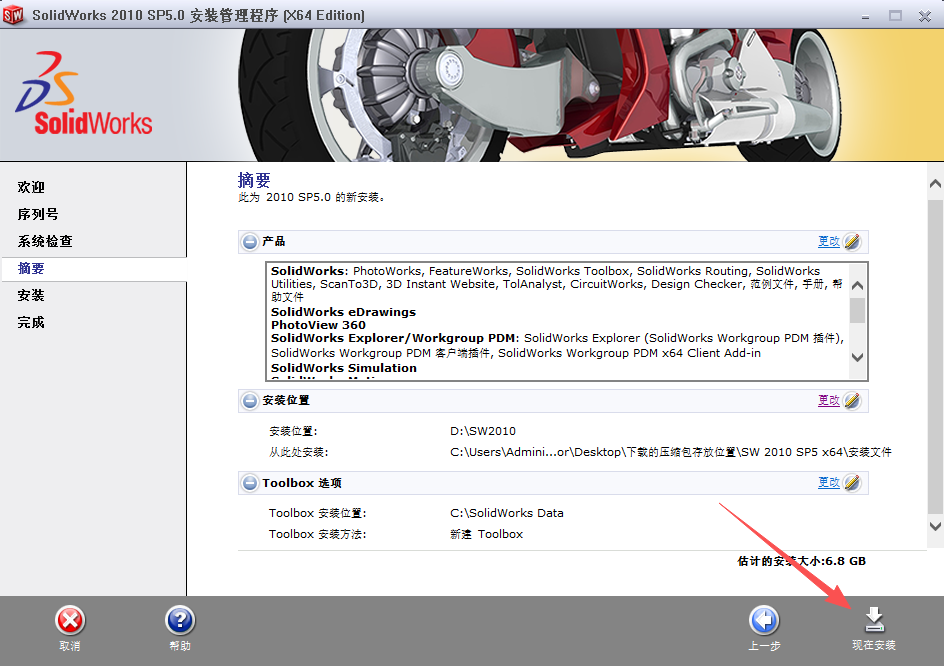Open help via the 帮助 question mark icon
Image resolution: width=944 pixels, height=666 pixels.
point(179,618)
